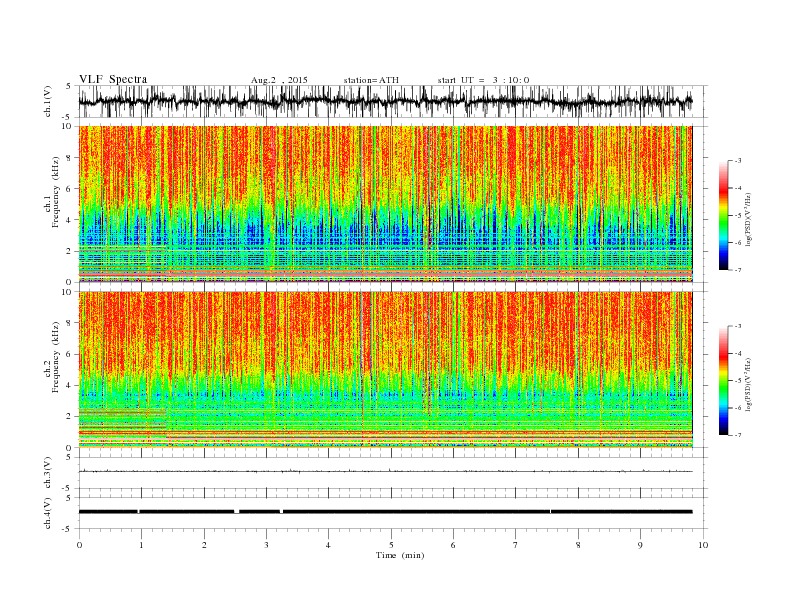Click time tick label "6" on x-axis
The height and width of the screenshot is (612, 792).
point(453,545)
